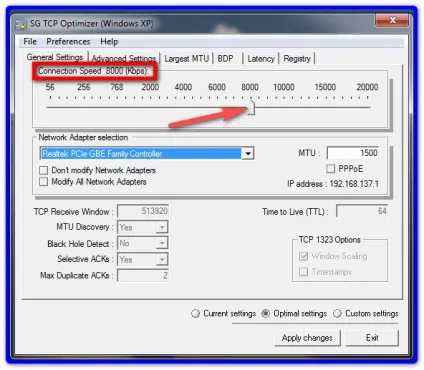Click the Apply changes button
The width and height of the screenshot is (424, 370).
(x=307, y=338)
